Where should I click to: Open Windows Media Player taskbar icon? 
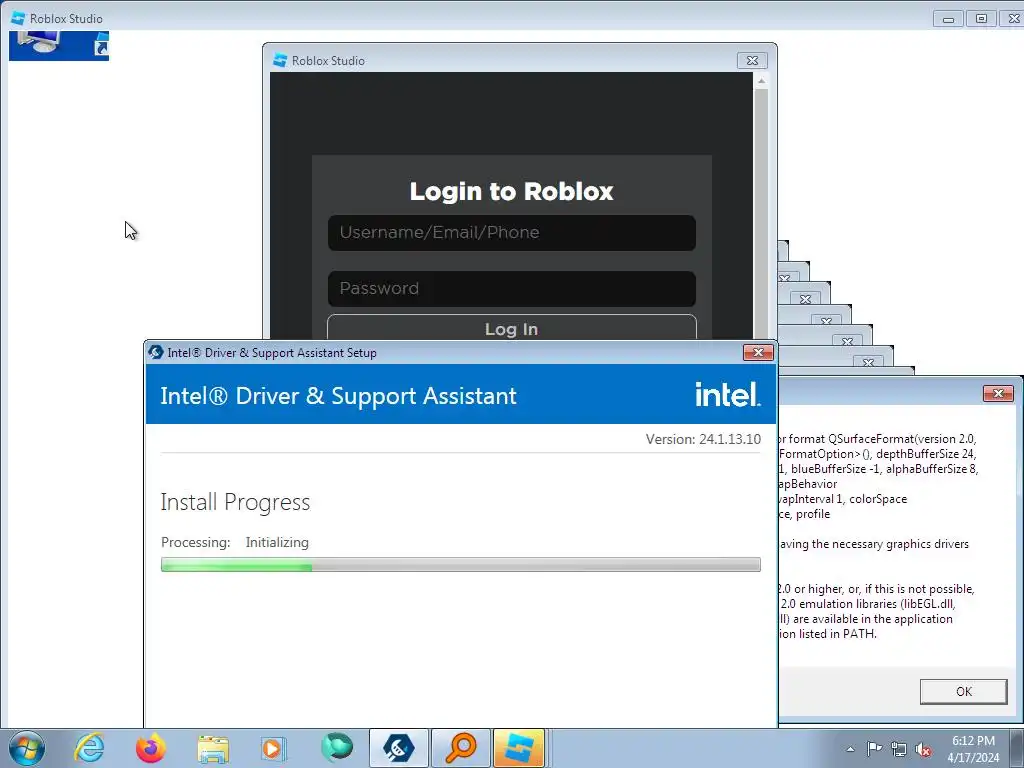[274, 748]
